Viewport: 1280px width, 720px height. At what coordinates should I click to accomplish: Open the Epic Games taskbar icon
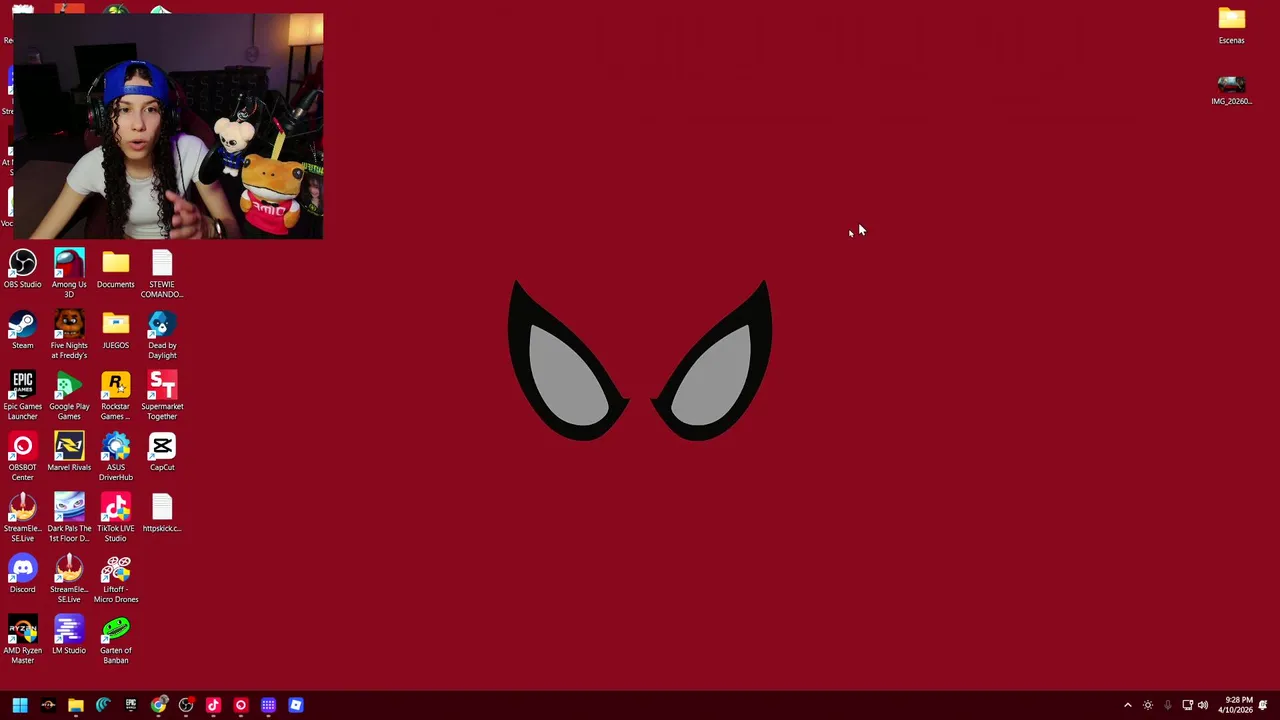(x=131, y=705)
